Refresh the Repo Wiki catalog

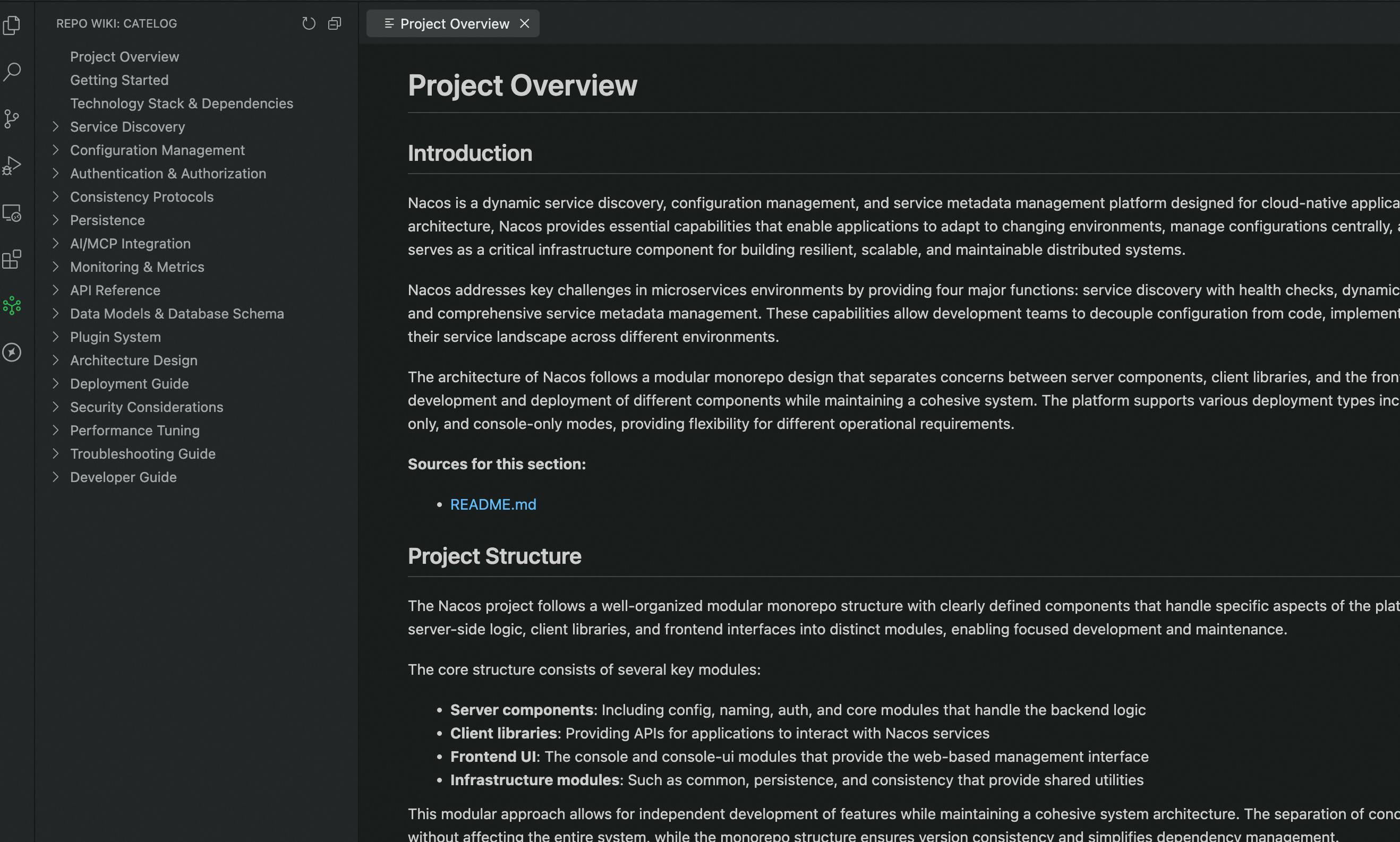tap(309, 23)
